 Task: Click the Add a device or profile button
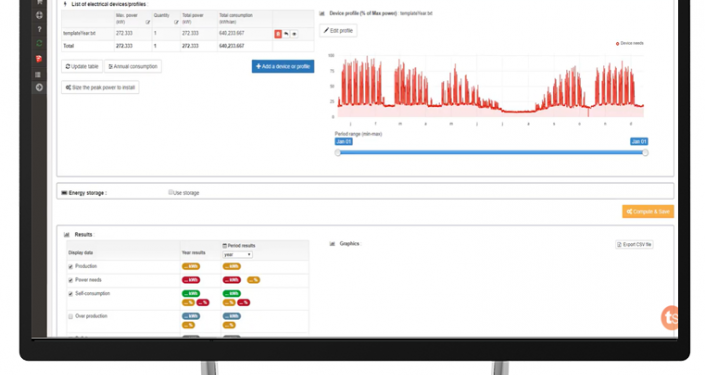(x=283, y=67)
